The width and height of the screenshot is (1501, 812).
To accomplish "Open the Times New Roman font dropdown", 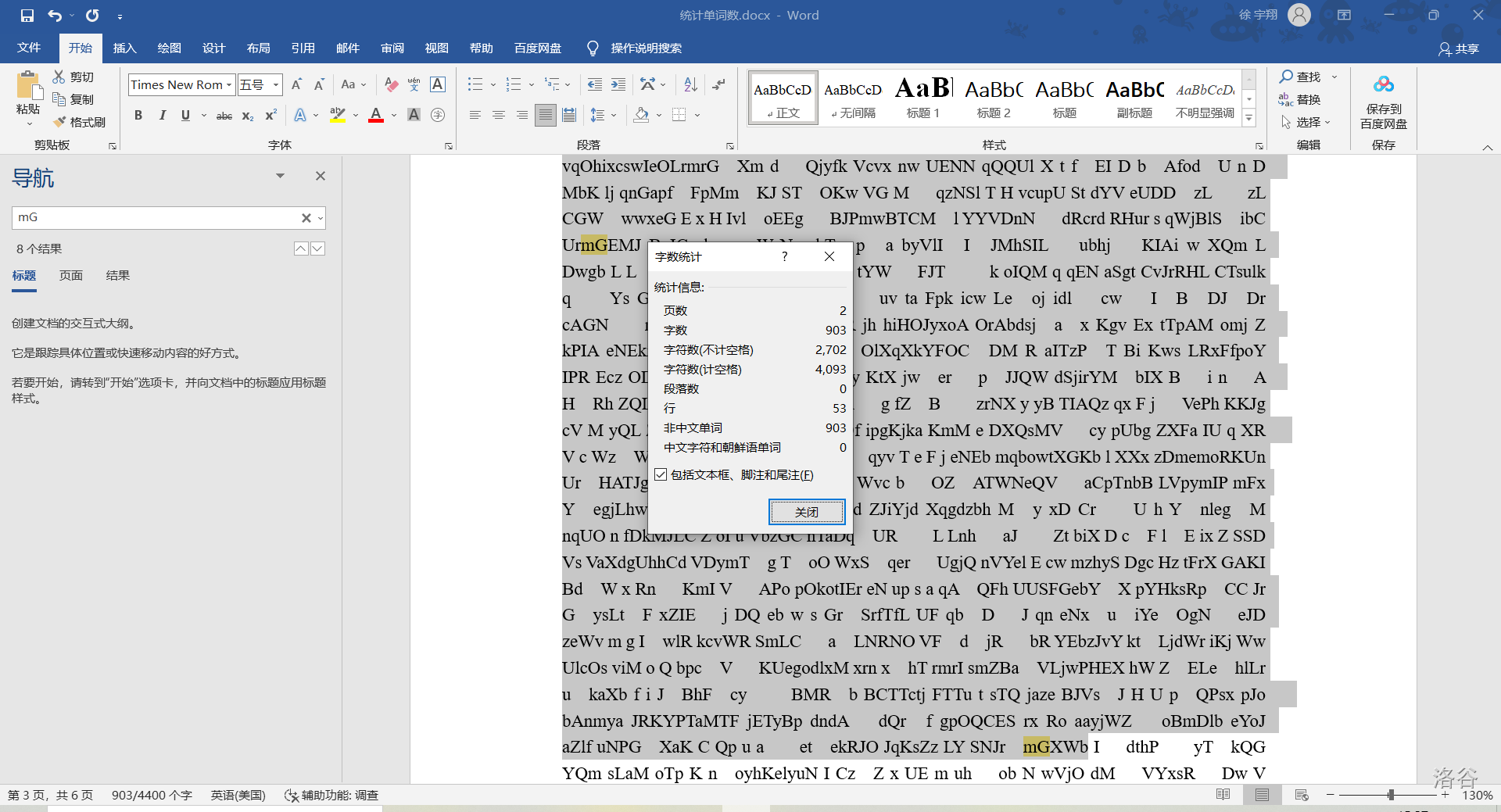I will [x=229, y=85].
